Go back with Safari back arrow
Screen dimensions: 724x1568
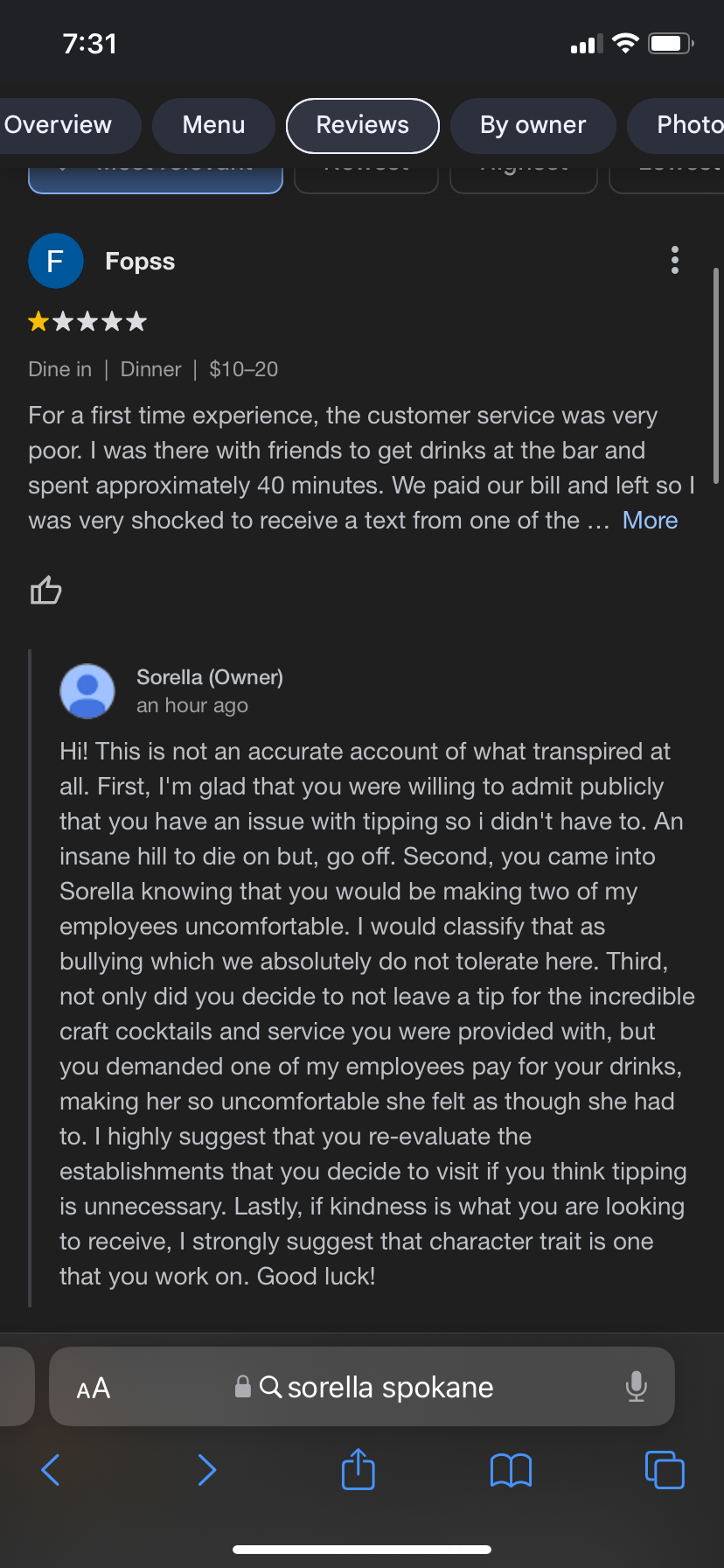point(51,1470)
